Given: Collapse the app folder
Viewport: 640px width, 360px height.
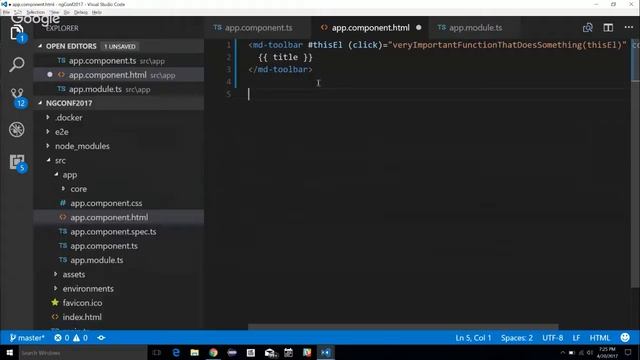Looking at the screenshot, I should coord(56,174).
